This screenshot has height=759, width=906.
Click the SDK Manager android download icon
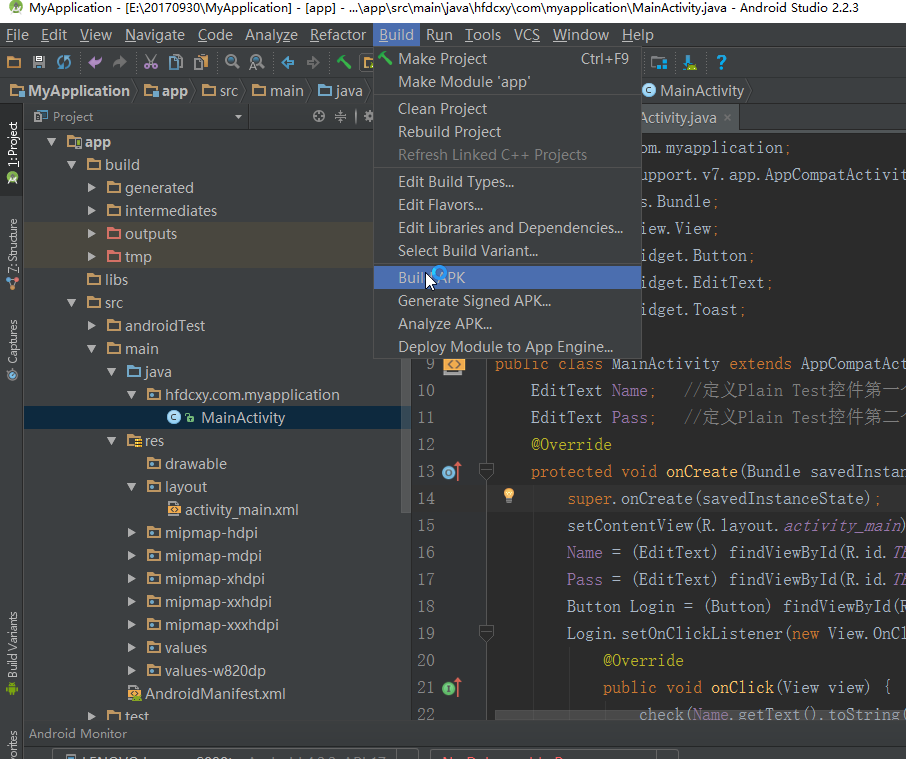point(690,62)
